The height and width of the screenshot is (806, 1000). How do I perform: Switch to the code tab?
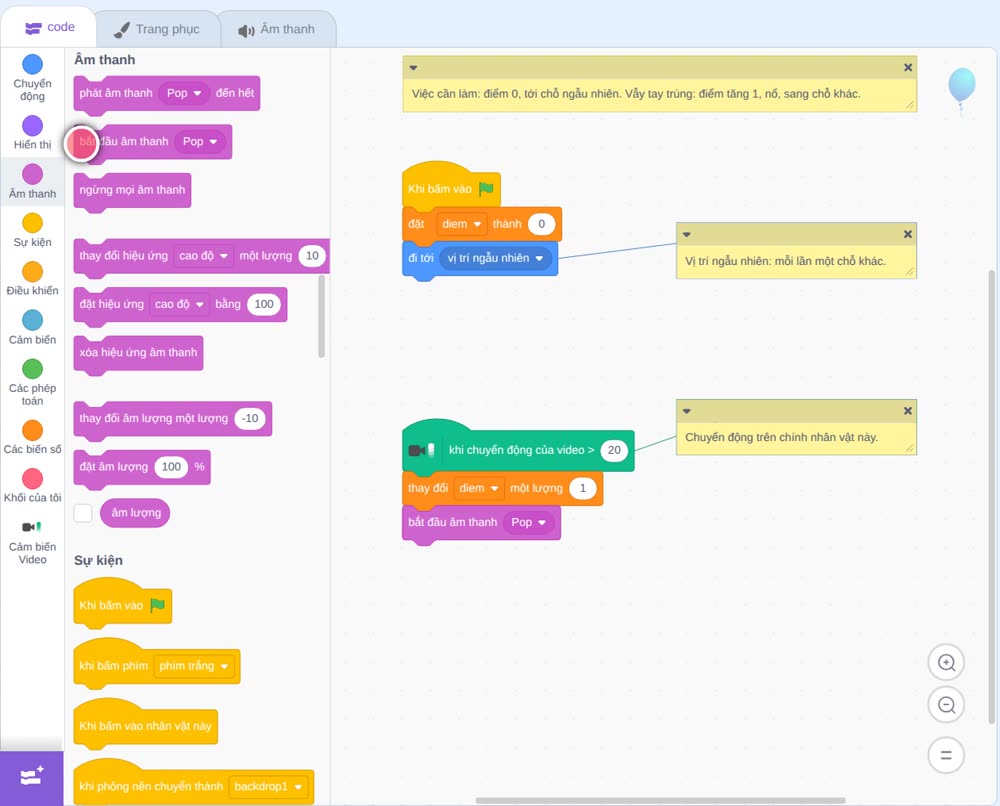click(x=49, y=27)
